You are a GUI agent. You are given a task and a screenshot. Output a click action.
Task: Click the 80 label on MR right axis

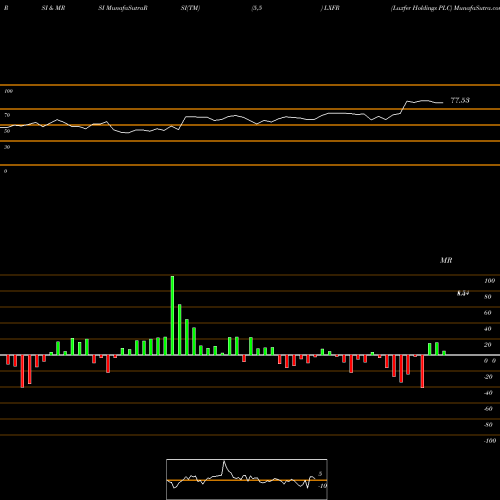488,297
